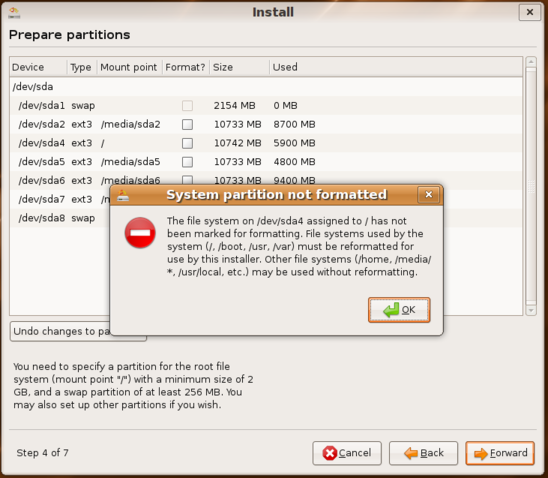Toggle format checkbox for /dev/sda1 swap

click(187, 106)
